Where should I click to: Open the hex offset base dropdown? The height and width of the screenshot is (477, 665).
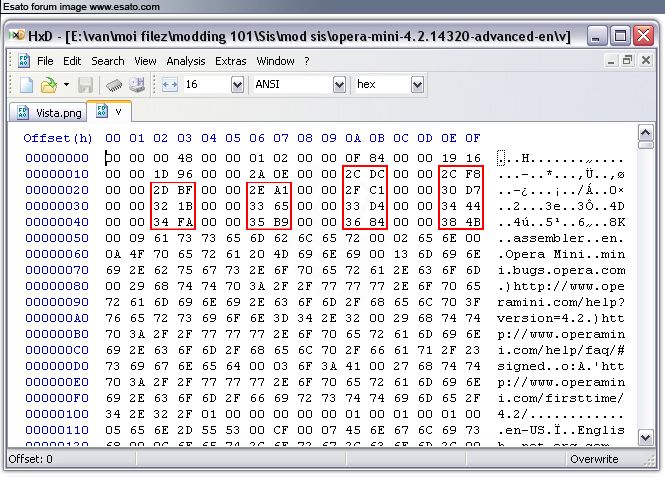(417, 85)
